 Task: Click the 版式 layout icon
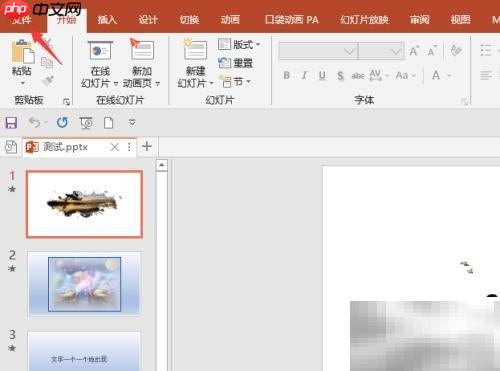click(224, 44)
